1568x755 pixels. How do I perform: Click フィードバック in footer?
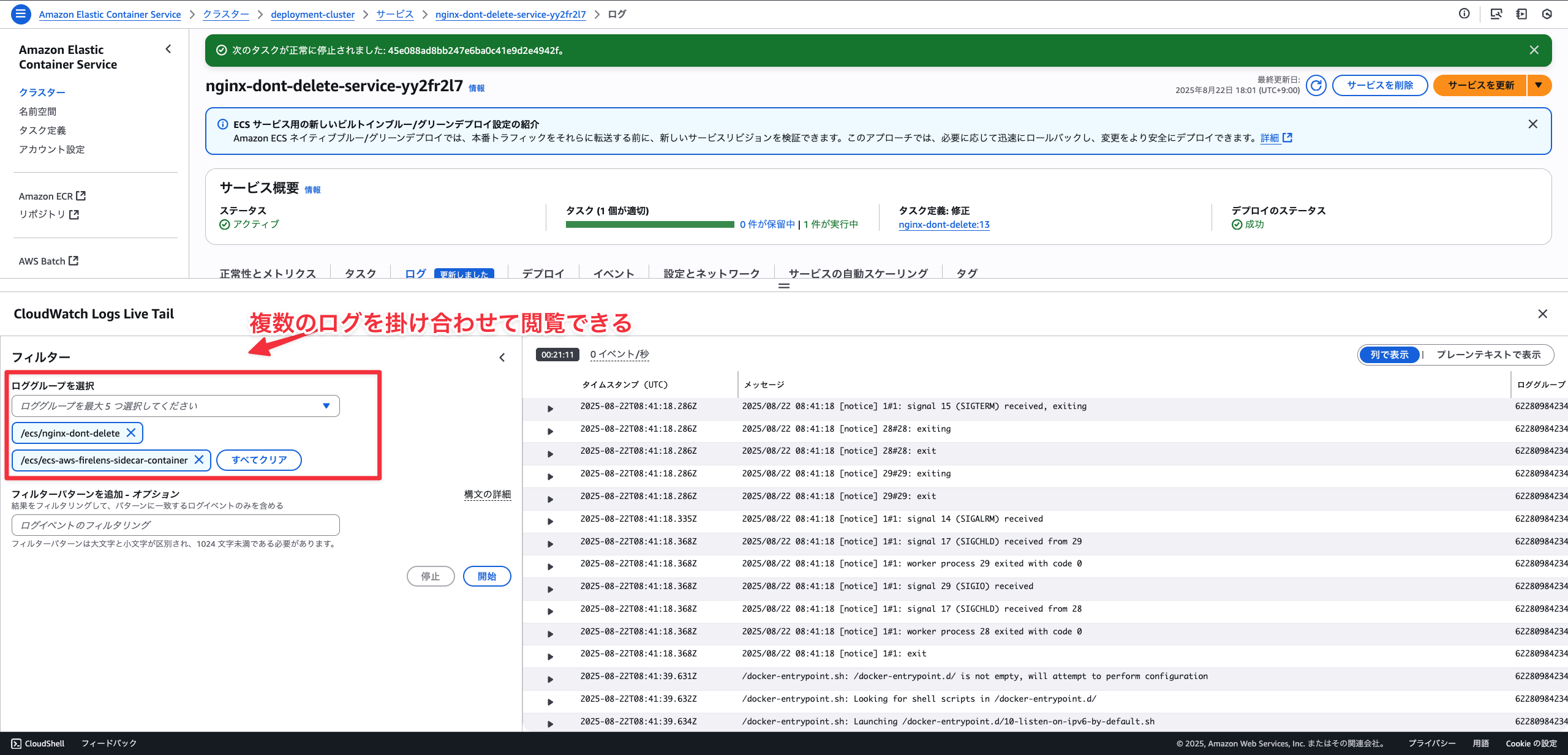coord(109,743)
